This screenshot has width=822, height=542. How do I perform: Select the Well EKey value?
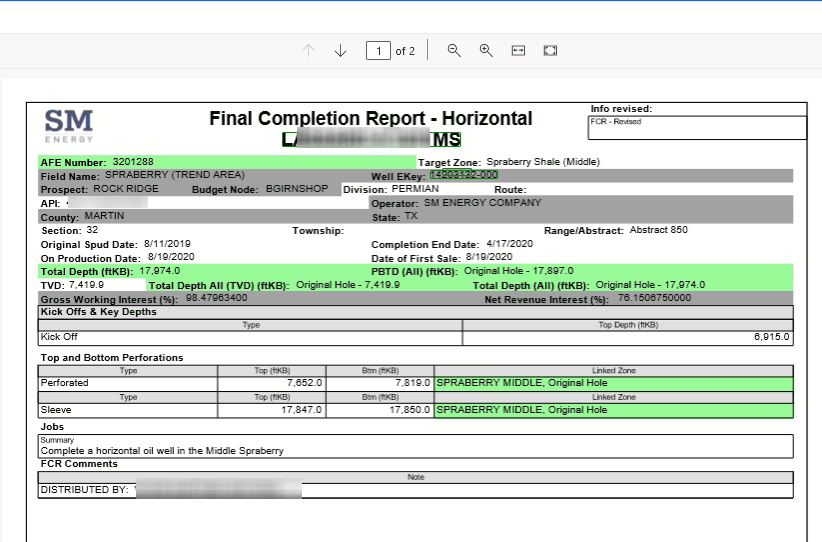coord(463,175)
